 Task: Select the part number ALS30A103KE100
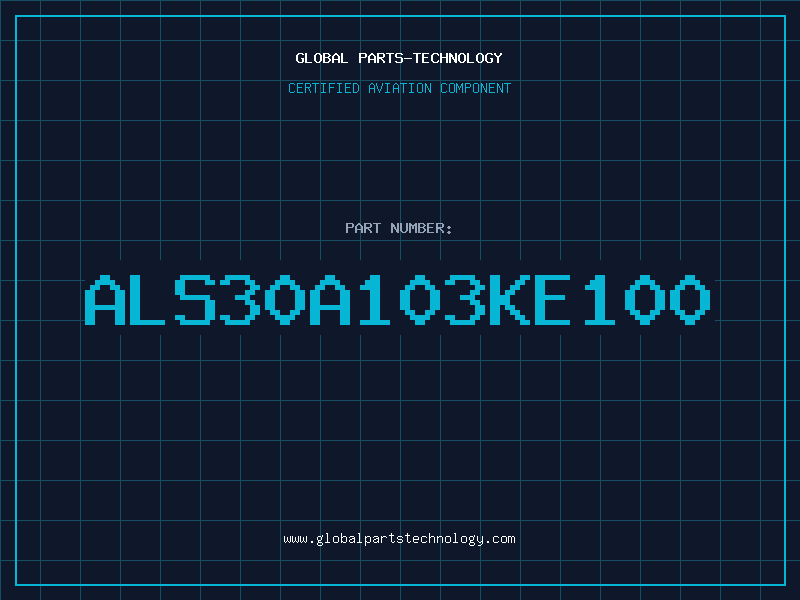[397, 300]
